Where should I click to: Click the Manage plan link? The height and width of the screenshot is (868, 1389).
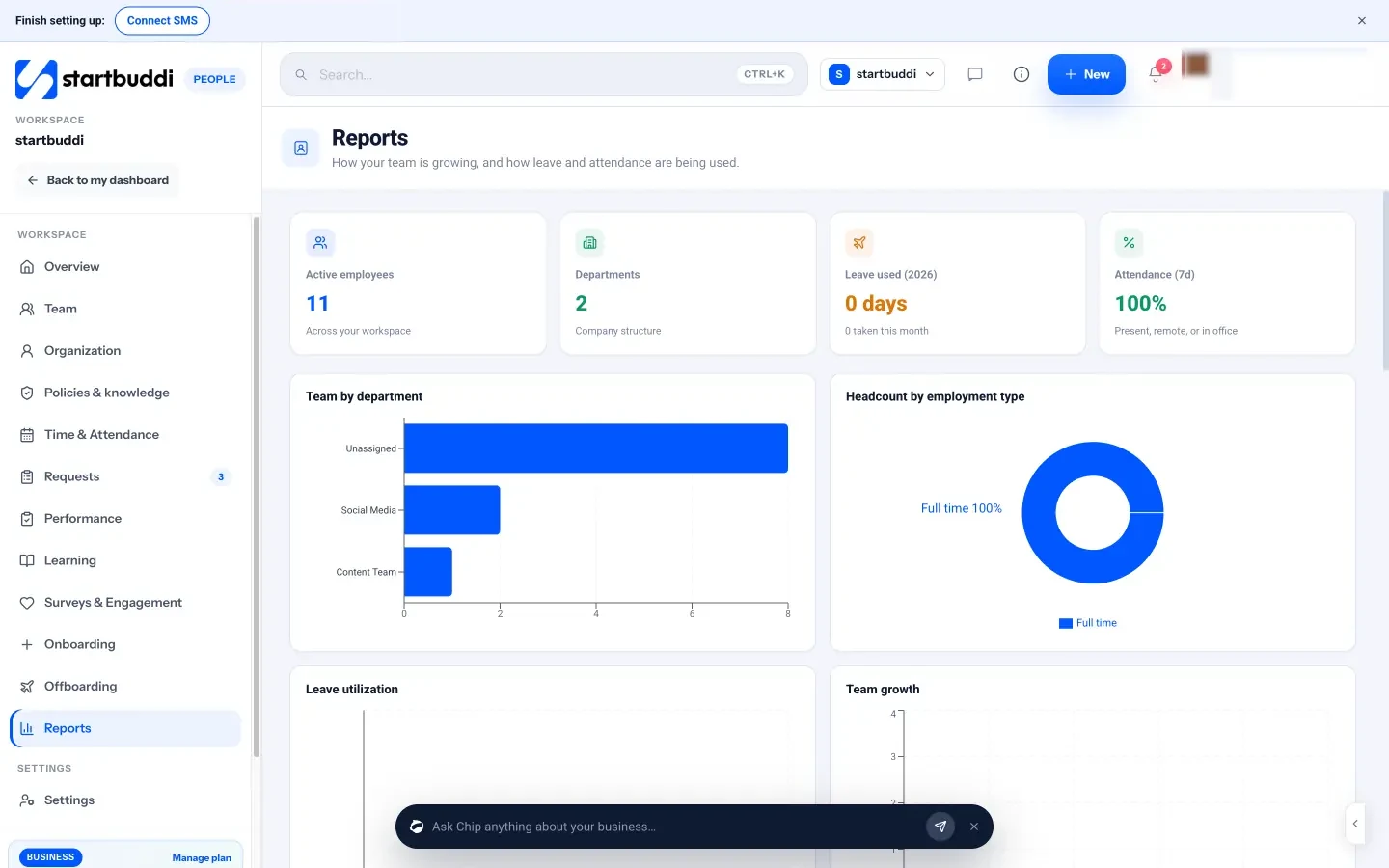[x=202, y=857]
